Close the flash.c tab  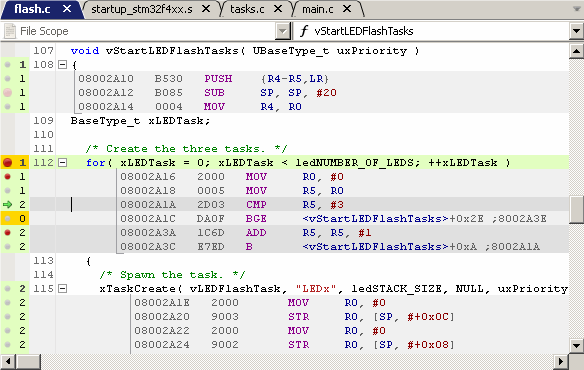(x=67, y=9)
